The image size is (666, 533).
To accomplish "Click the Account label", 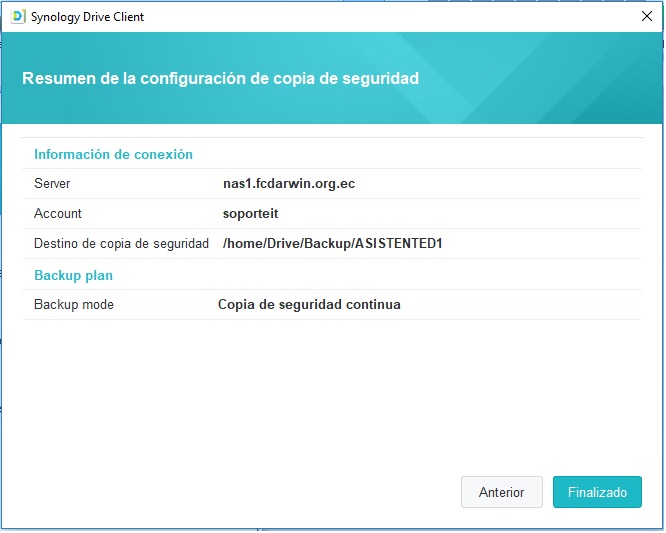I will [58, 214].
